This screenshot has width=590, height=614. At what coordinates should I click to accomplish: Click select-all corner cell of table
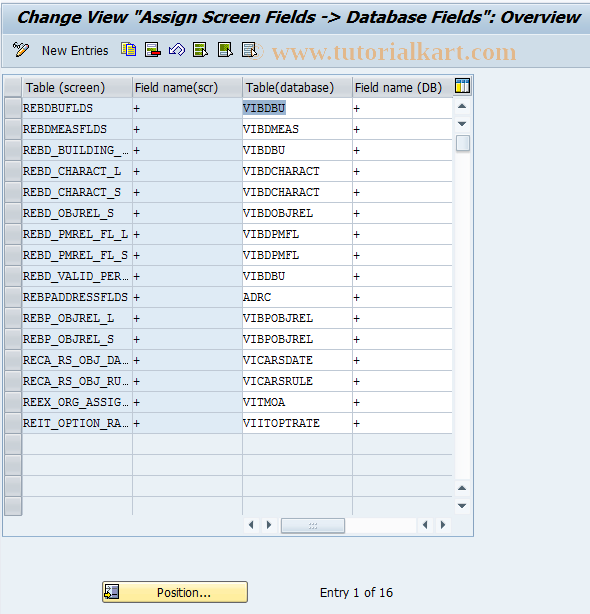13,87
